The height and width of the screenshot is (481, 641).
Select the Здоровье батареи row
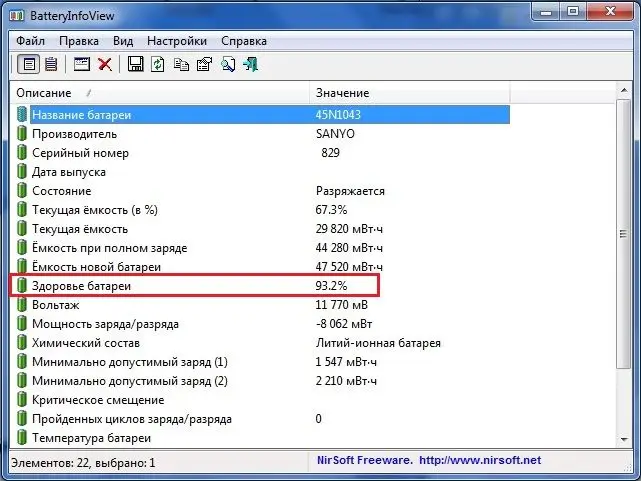(x=262, y=286)
